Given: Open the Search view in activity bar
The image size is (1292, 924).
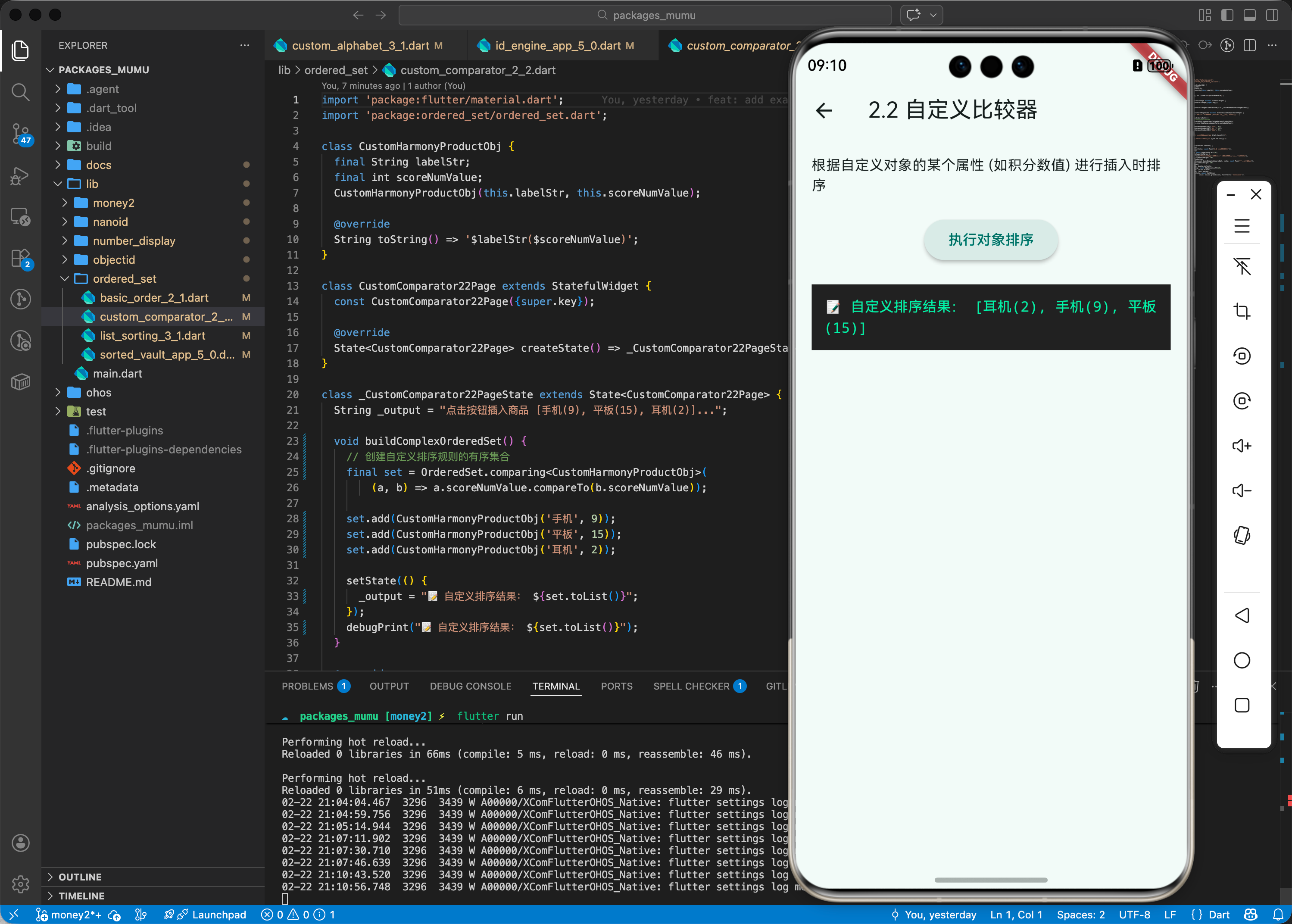Looking at the screenshot, I should [x=21, y=92].
